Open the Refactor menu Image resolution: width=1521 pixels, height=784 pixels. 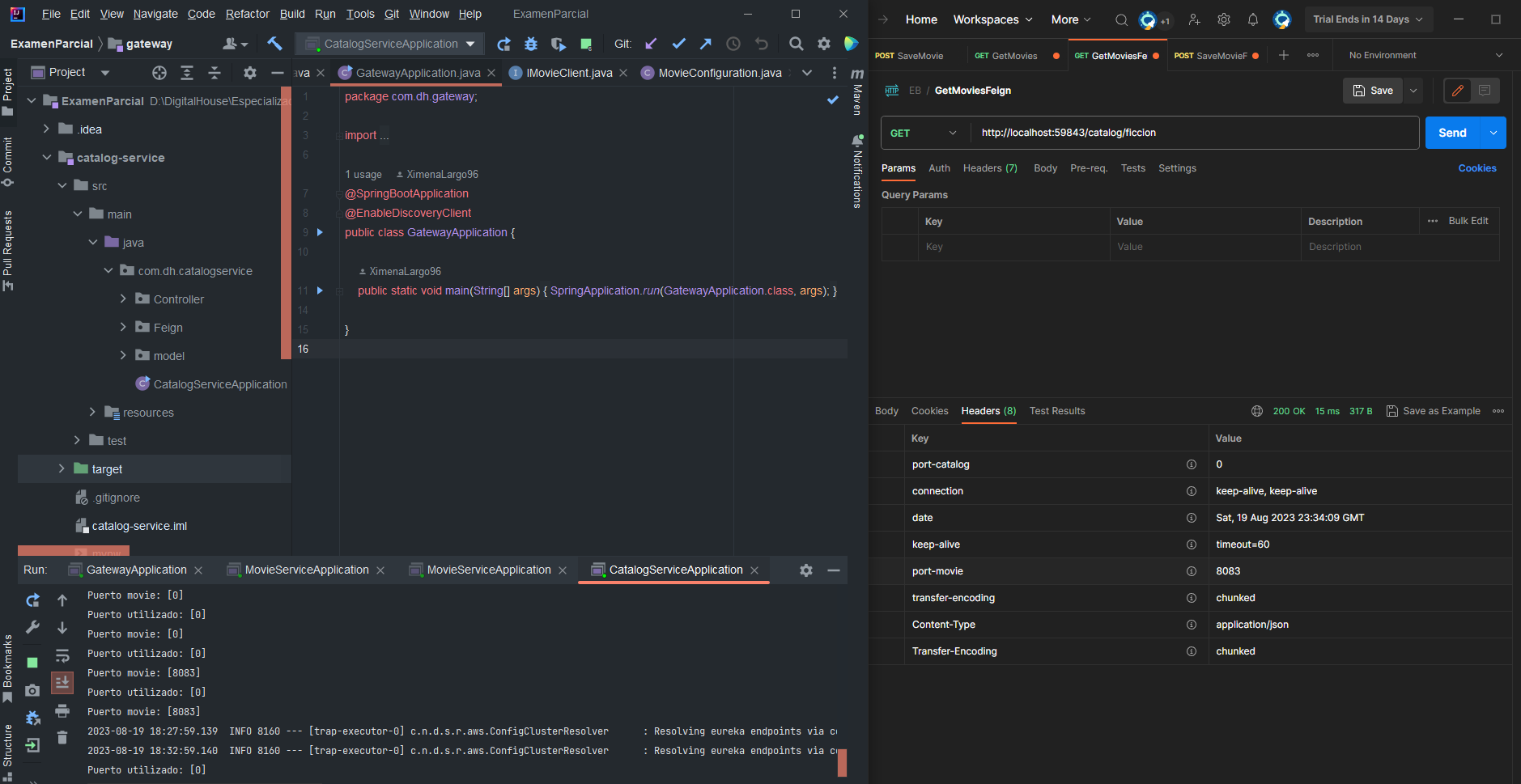click(x=247, y=14)
